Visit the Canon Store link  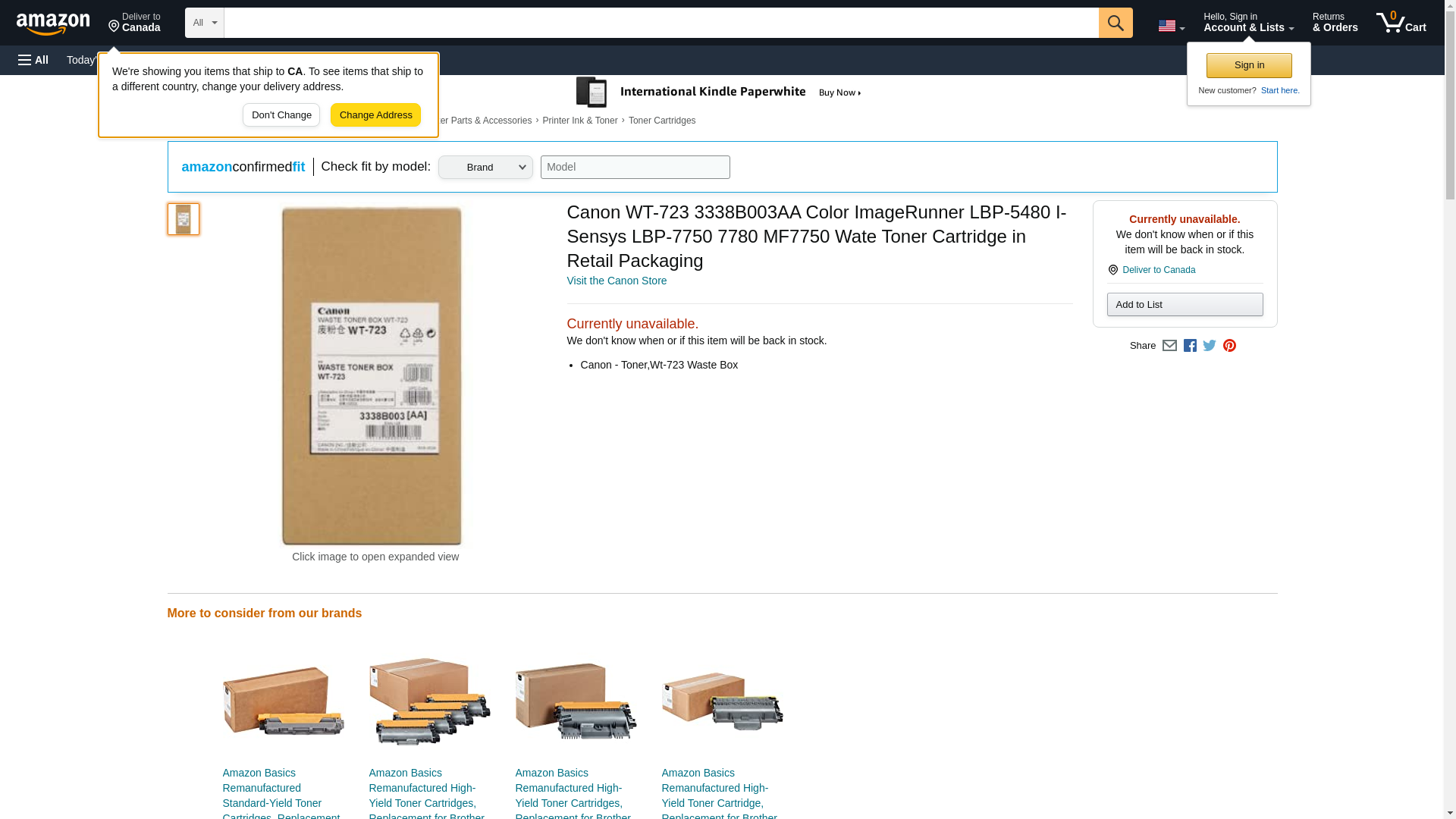coord(617,281)
